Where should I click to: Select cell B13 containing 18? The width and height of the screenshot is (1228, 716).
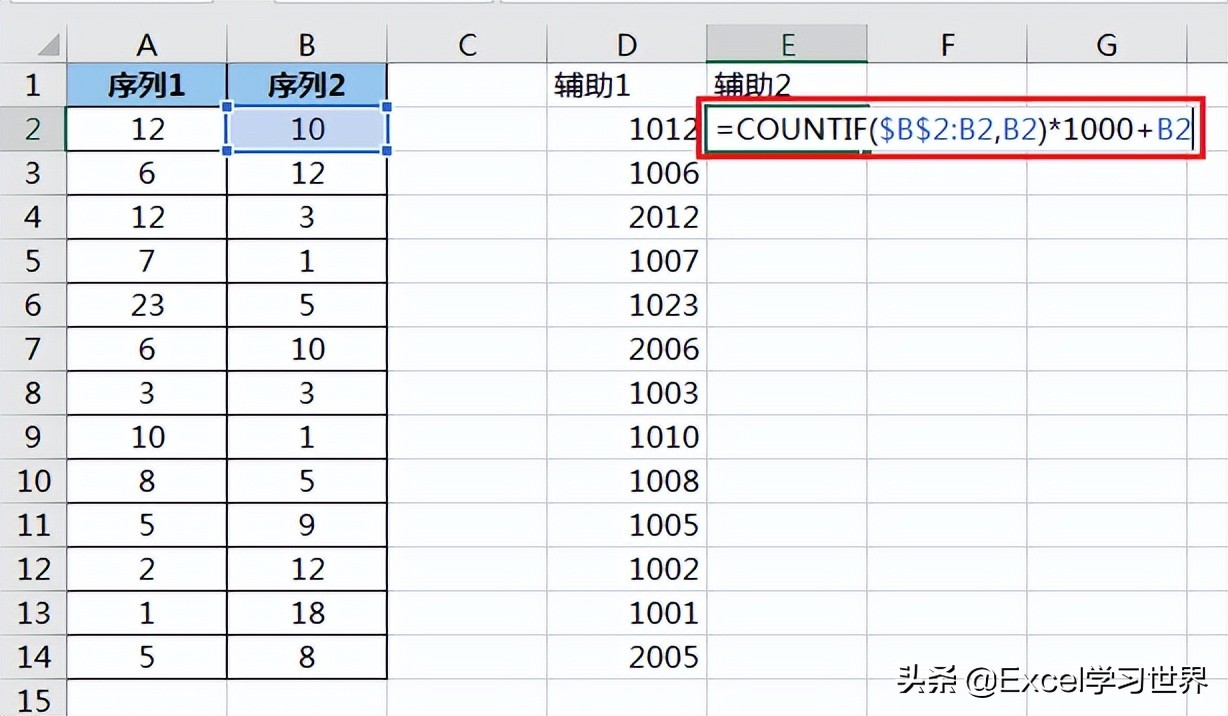(307, 613)
